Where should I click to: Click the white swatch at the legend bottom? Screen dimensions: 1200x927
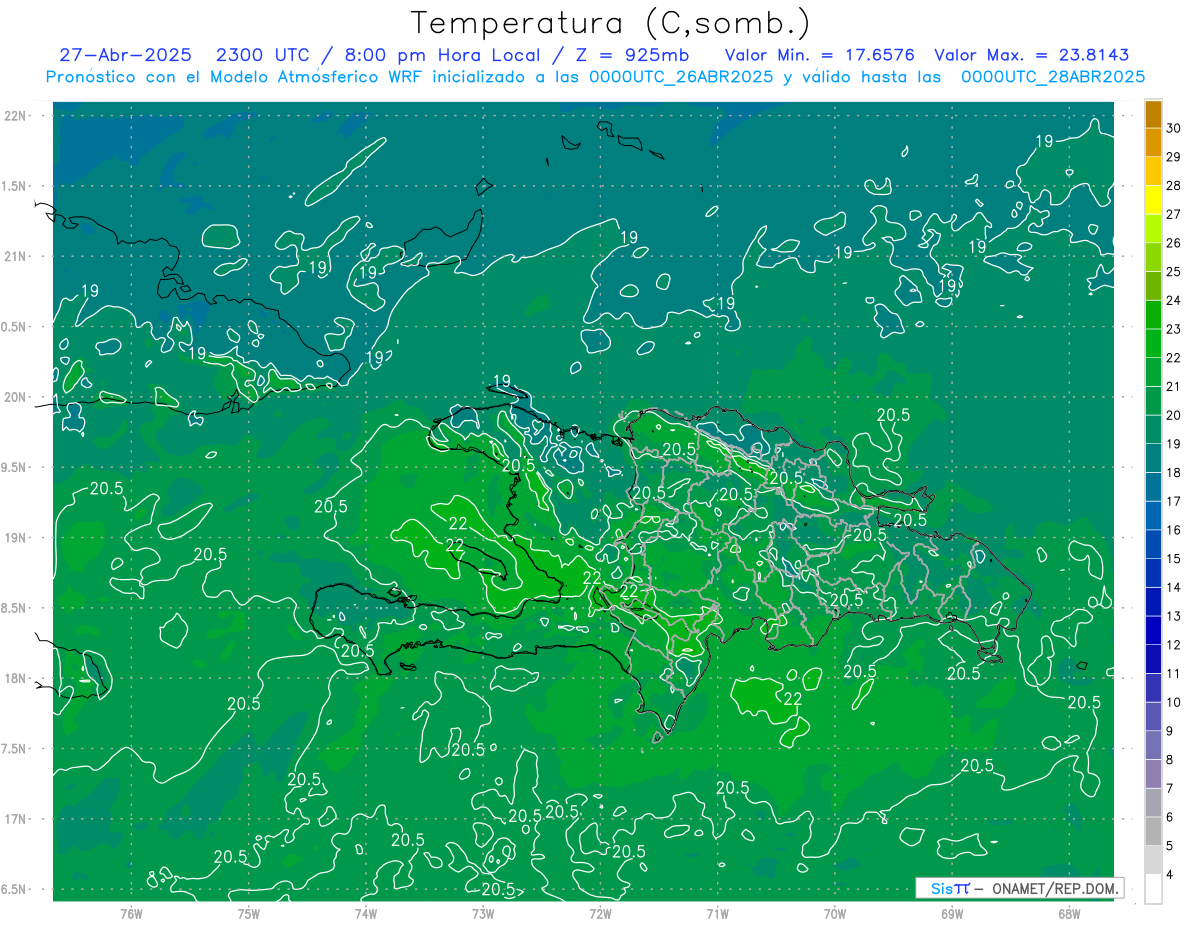pos(1153,889)
